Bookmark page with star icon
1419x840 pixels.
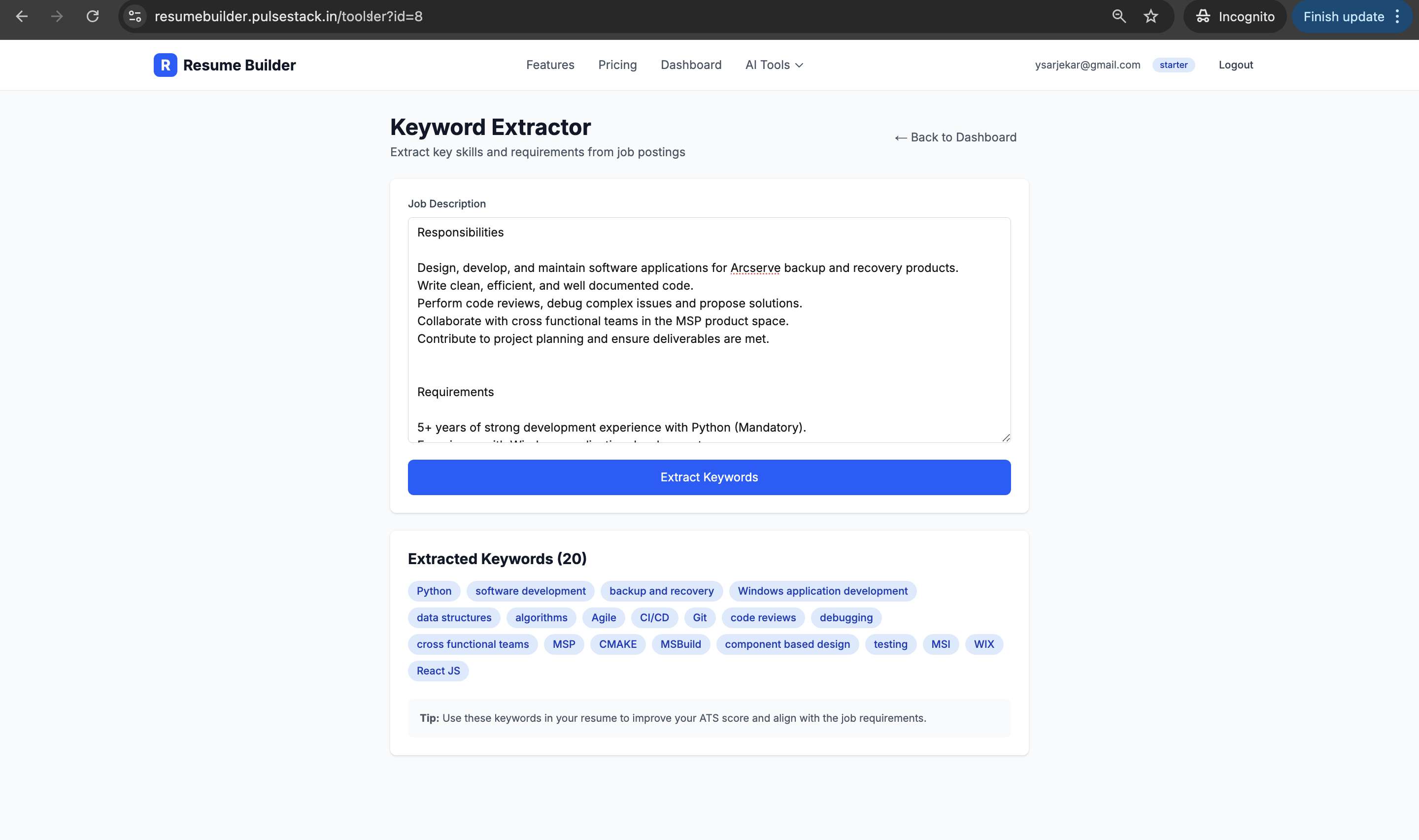coord(1150,16)
